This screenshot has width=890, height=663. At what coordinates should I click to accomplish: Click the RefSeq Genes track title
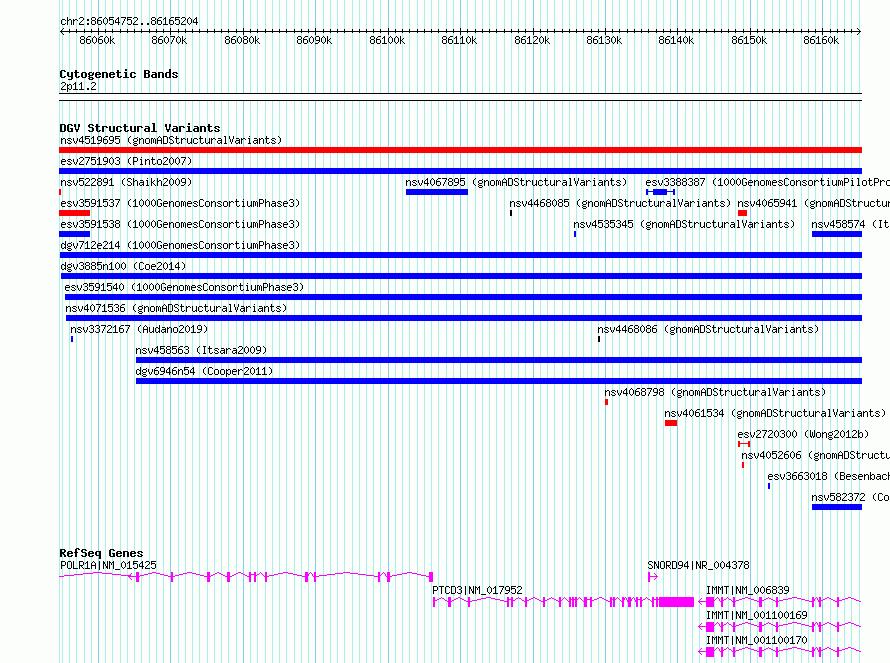[x=101, y=553]
